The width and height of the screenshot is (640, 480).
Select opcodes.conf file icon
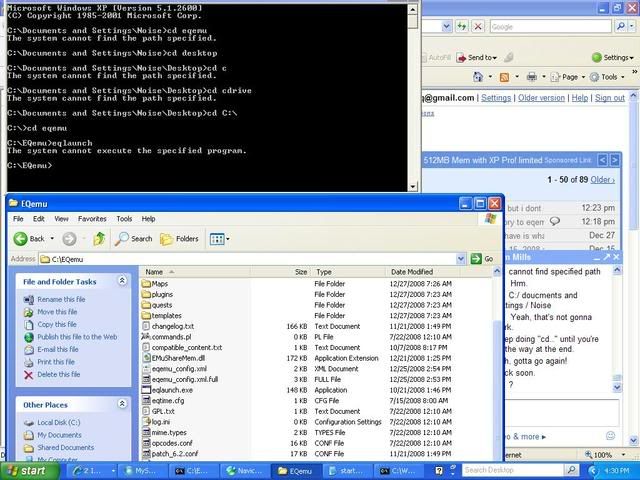pyautogui.click(x=146, y=443)
